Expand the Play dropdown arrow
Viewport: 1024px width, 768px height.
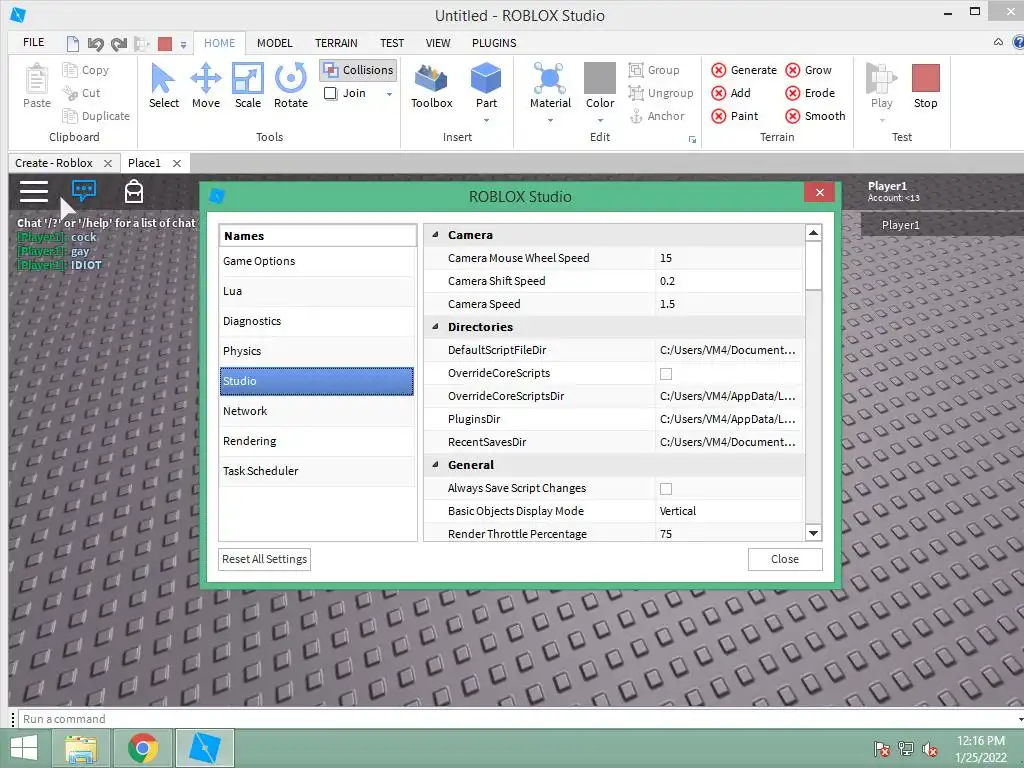(882, 121)
